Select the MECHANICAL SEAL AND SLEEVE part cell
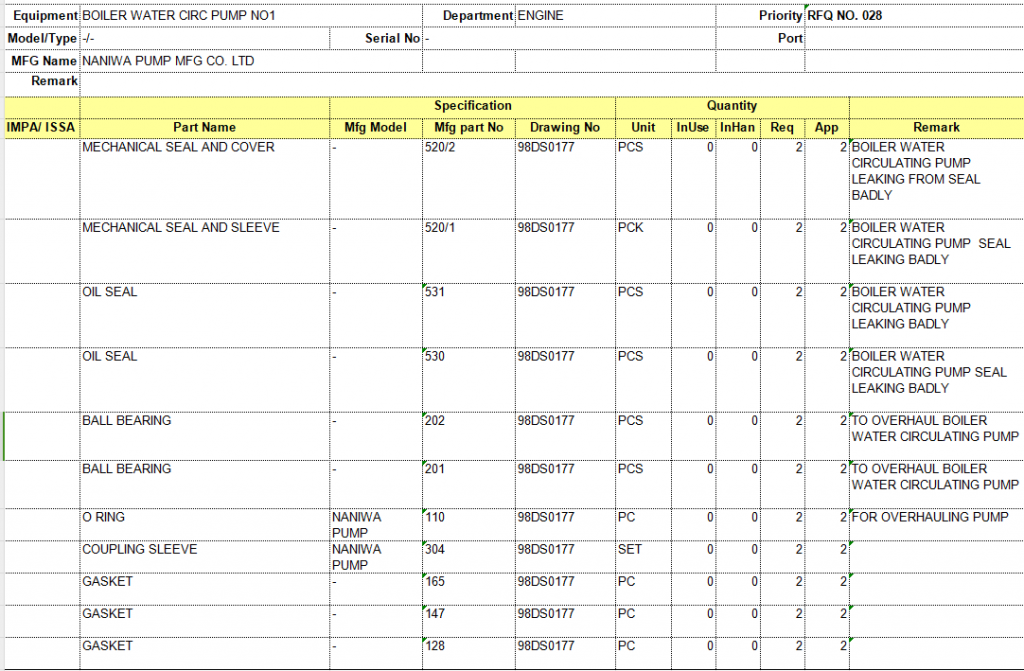 [181, 228]
